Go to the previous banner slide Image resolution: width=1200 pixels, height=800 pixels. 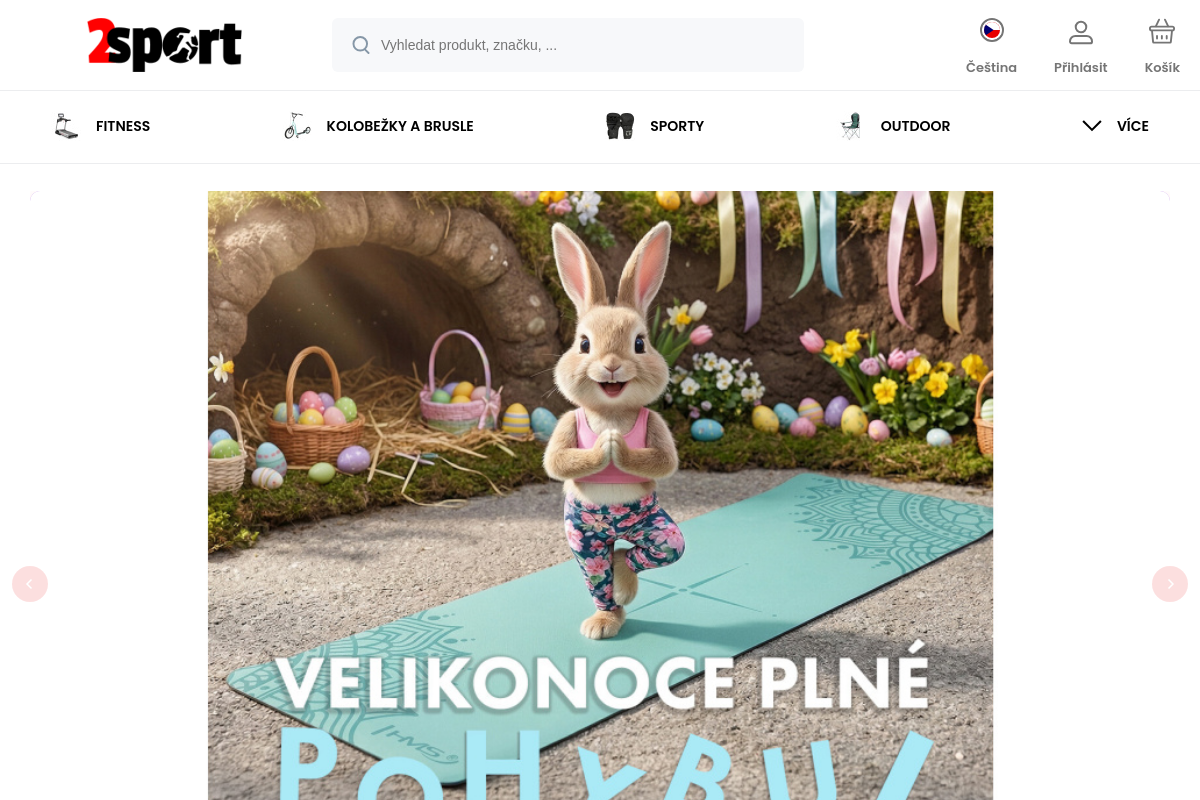point(30,584)
